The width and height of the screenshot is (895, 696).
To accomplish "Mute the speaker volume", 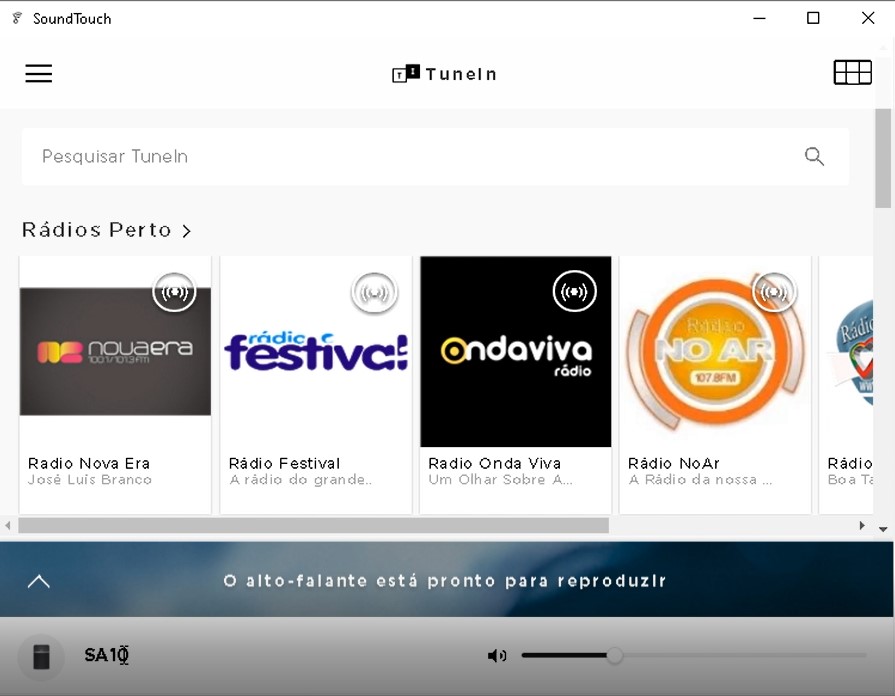I will (x=496, y=656).
